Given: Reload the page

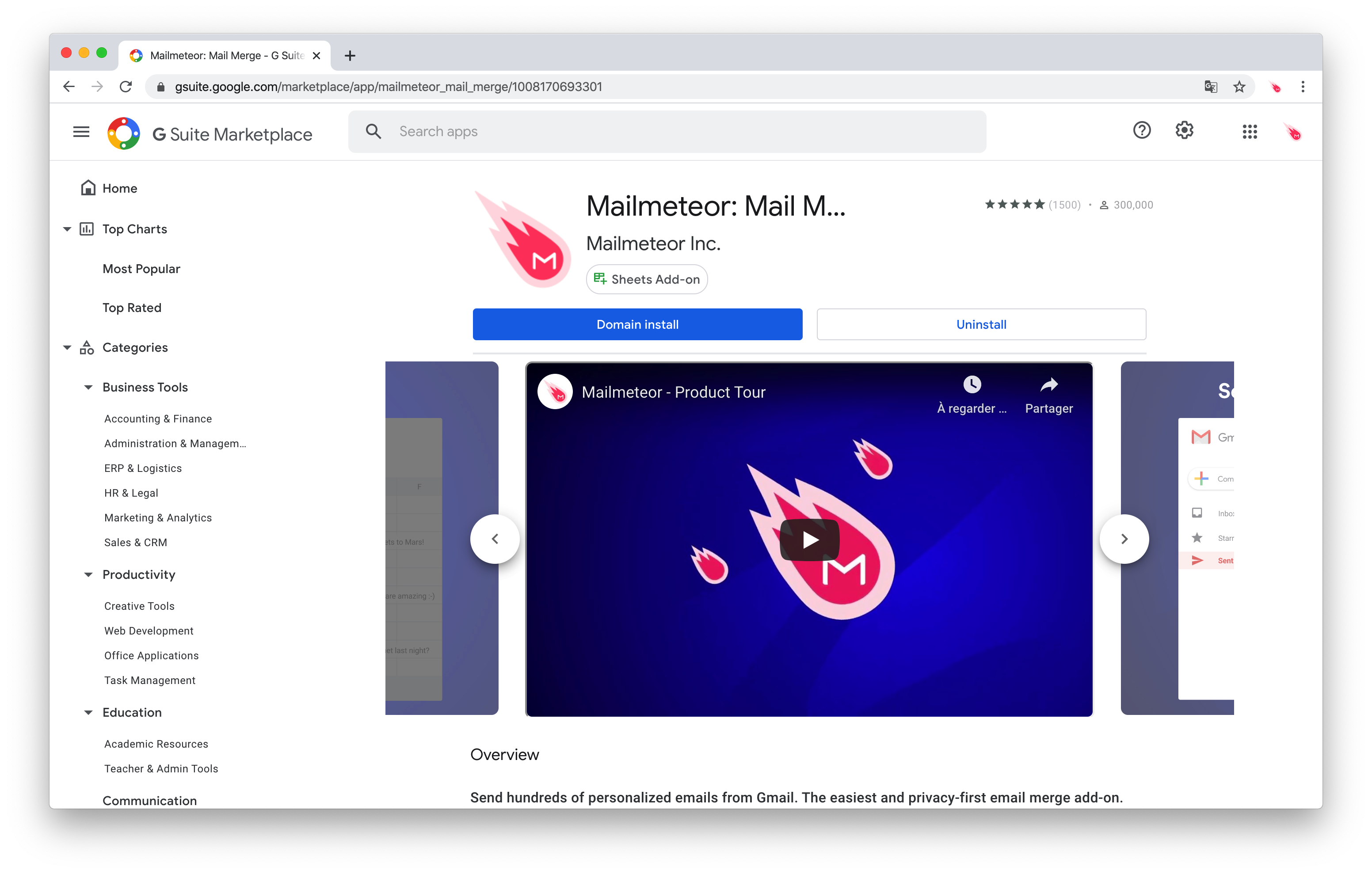Looking at the screenshot, I should (x=126, y=87).
